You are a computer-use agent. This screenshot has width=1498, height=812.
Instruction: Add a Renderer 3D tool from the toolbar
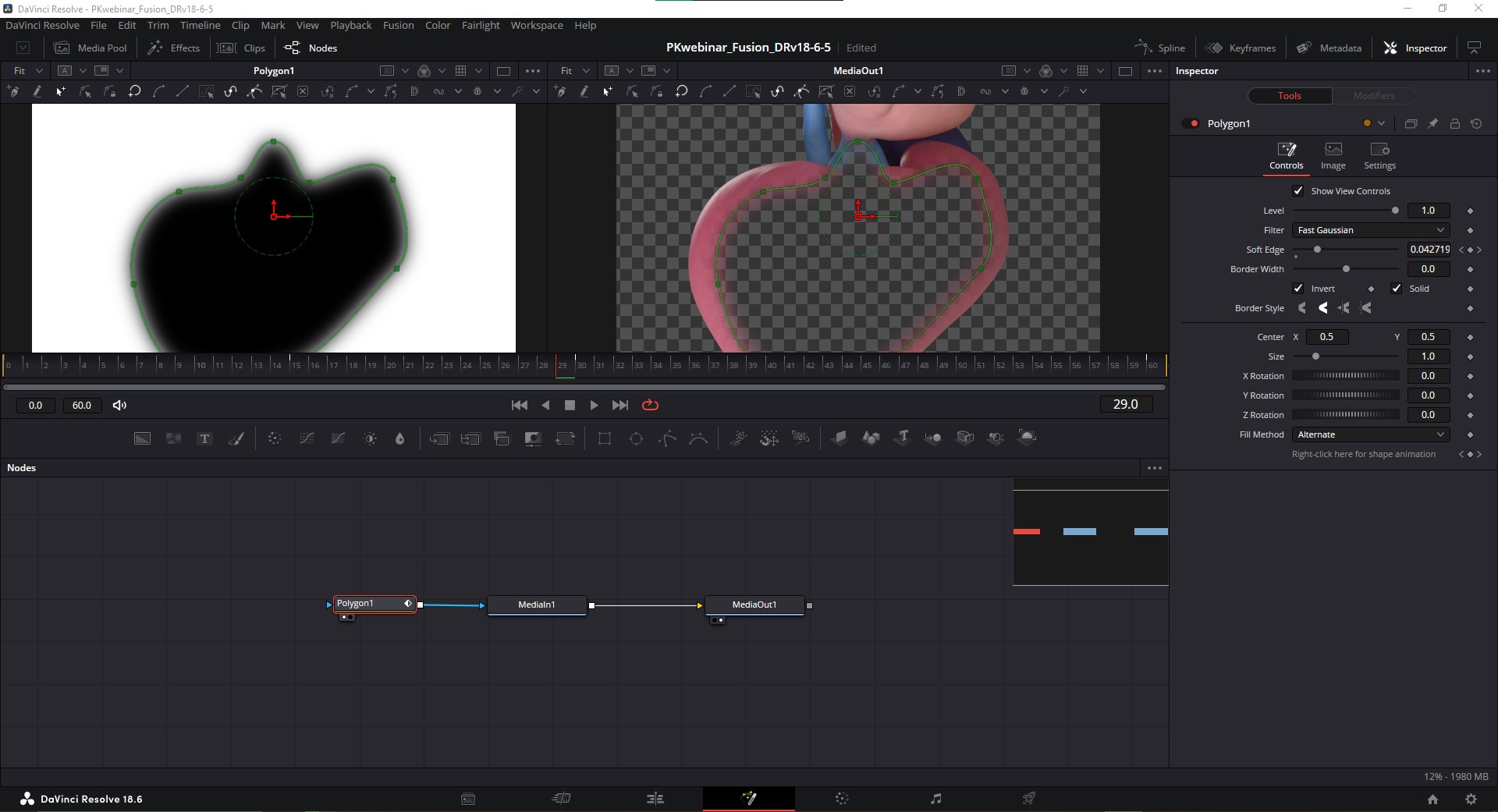pos(1028,438)
